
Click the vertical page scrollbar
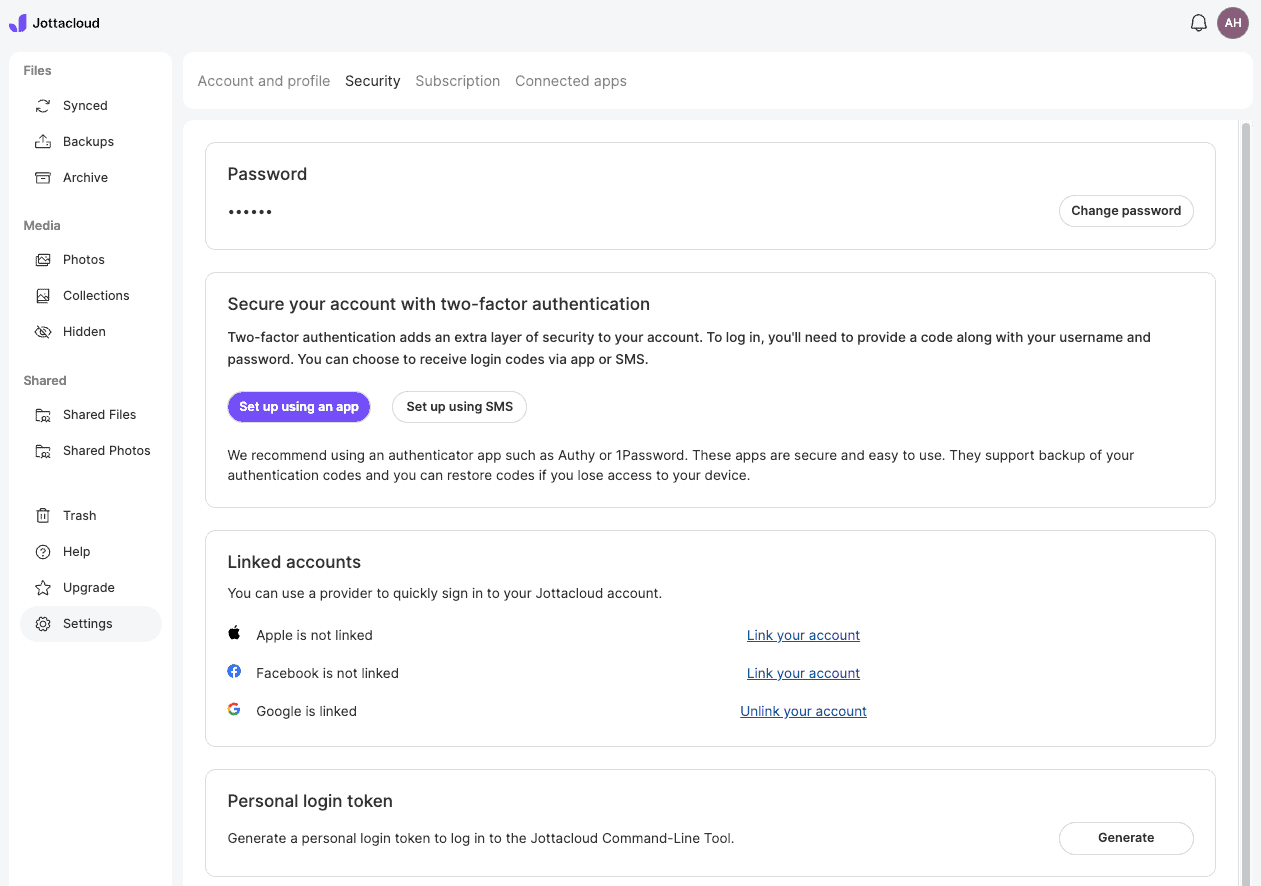(x=1246, y=500)
